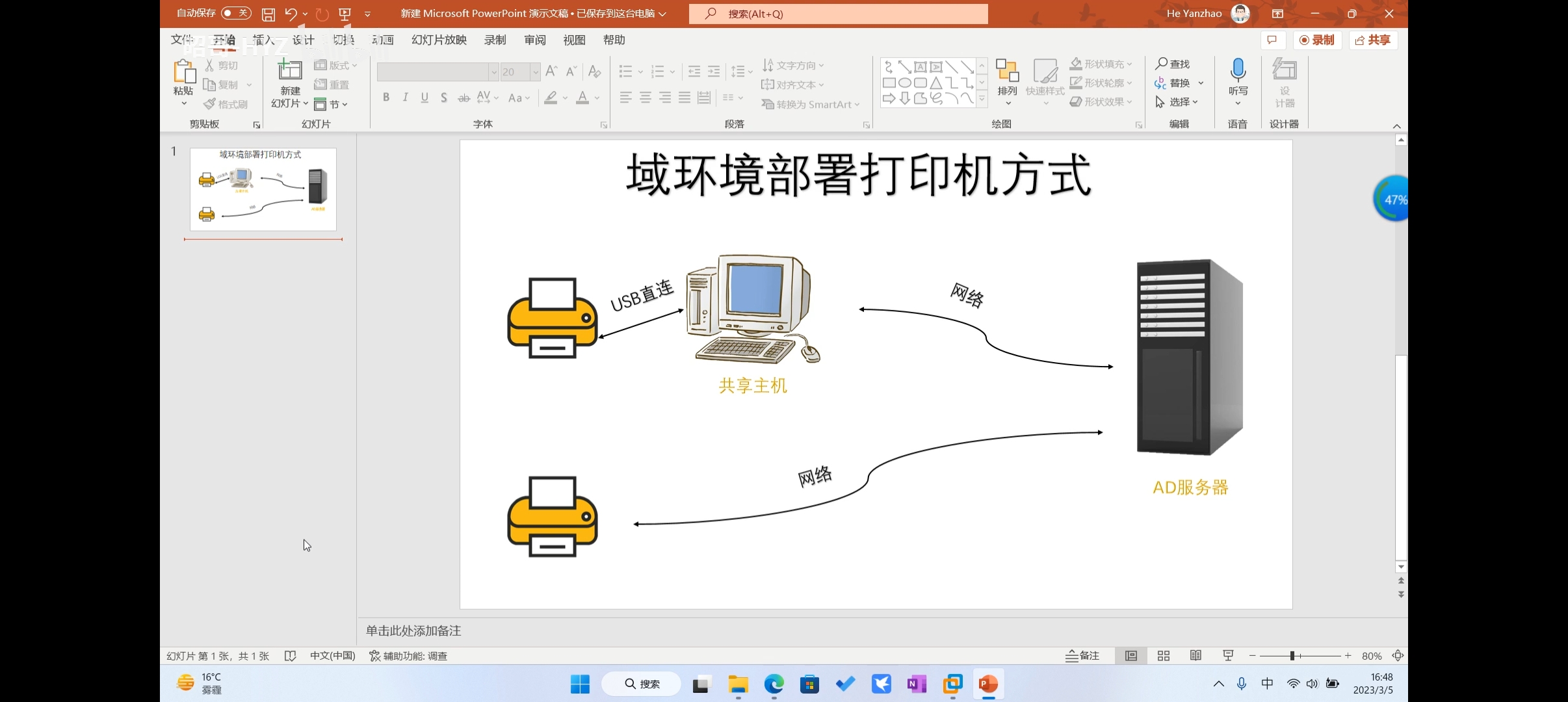The height and width of the screenshot is (702, 1568).
Task: Open the Review (审阅) tab
Action: (534, 40)
